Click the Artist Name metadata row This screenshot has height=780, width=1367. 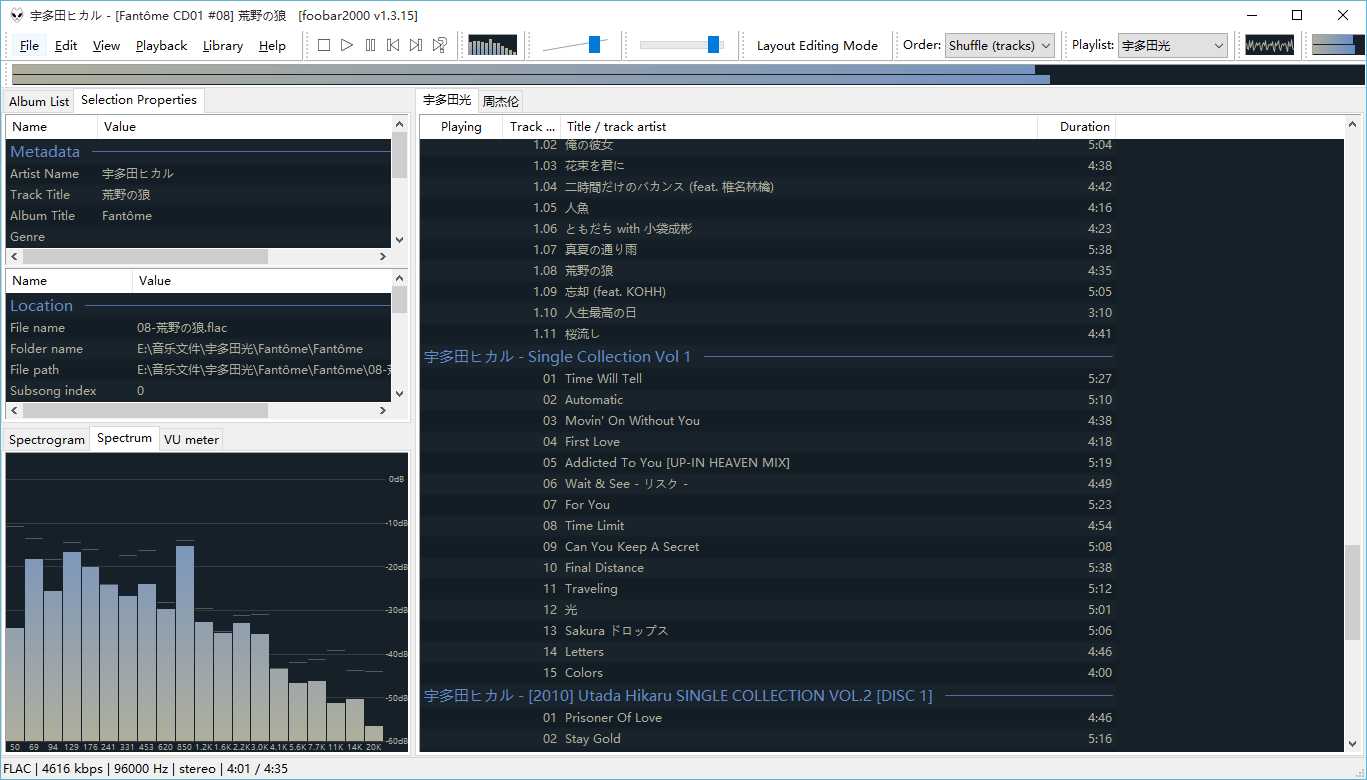[198, 173]
